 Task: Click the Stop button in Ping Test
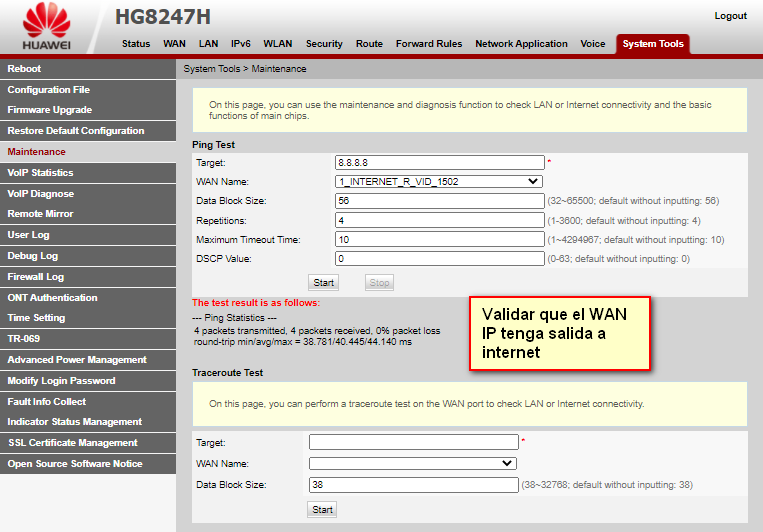click(x=379, y=283)
